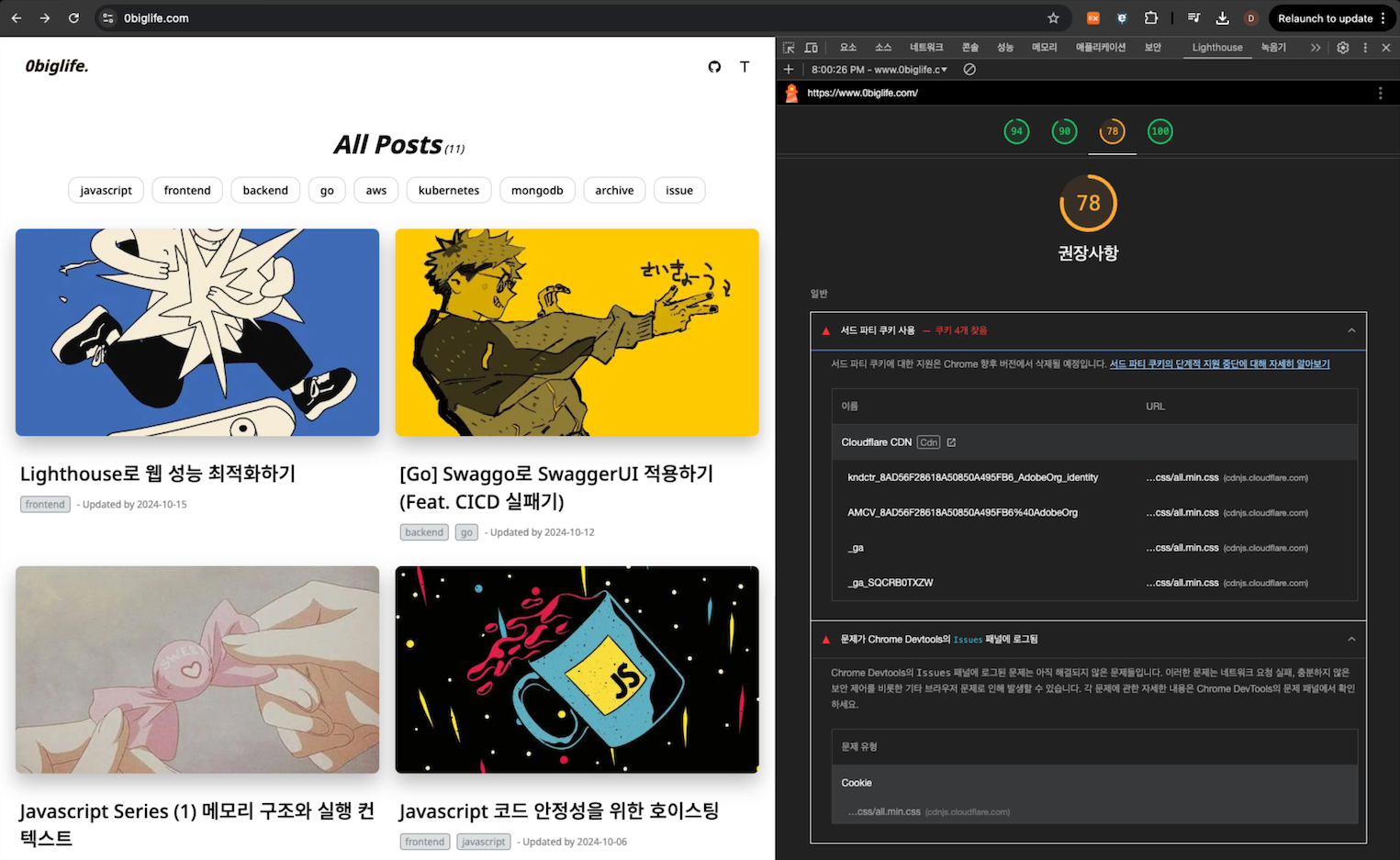Activate DevTools inspect element picker icon

tap(789, 48)
